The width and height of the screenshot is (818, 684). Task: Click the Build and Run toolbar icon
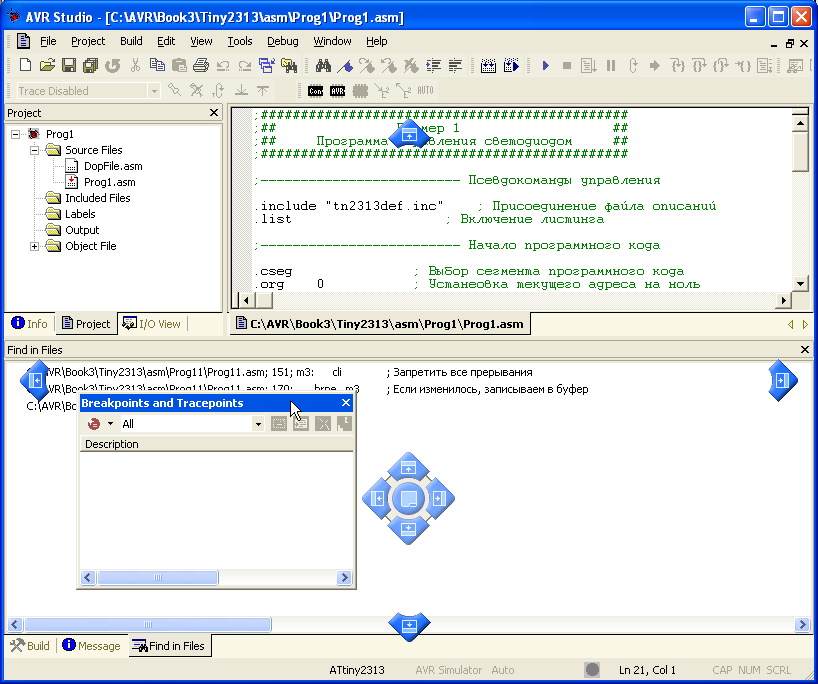[511, 65]
